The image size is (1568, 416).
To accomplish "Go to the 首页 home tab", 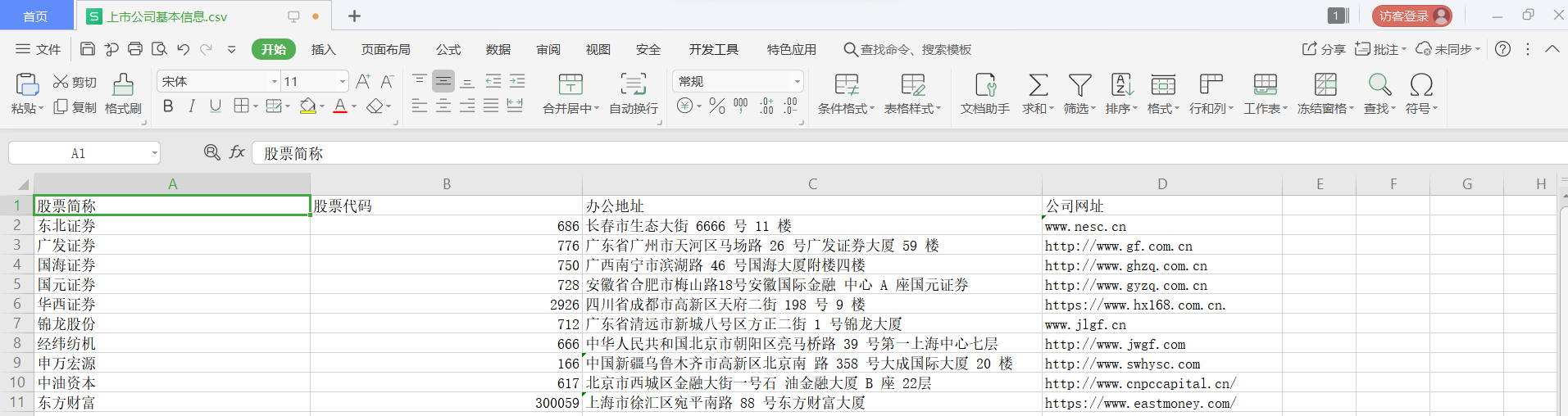I will point(35,16).
